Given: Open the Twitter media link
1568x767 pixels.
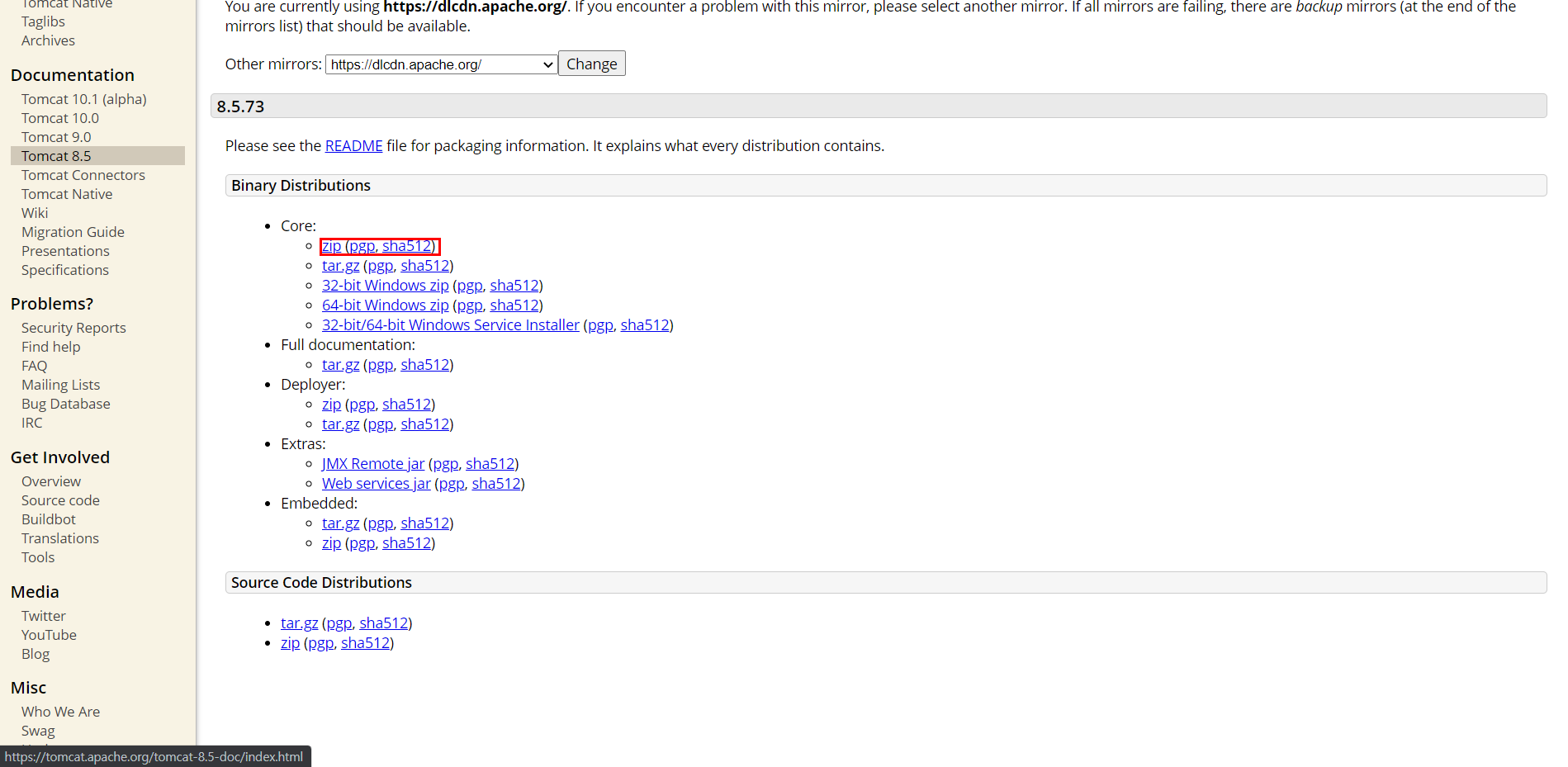Looking at the screenshot, I should point(44,616).
